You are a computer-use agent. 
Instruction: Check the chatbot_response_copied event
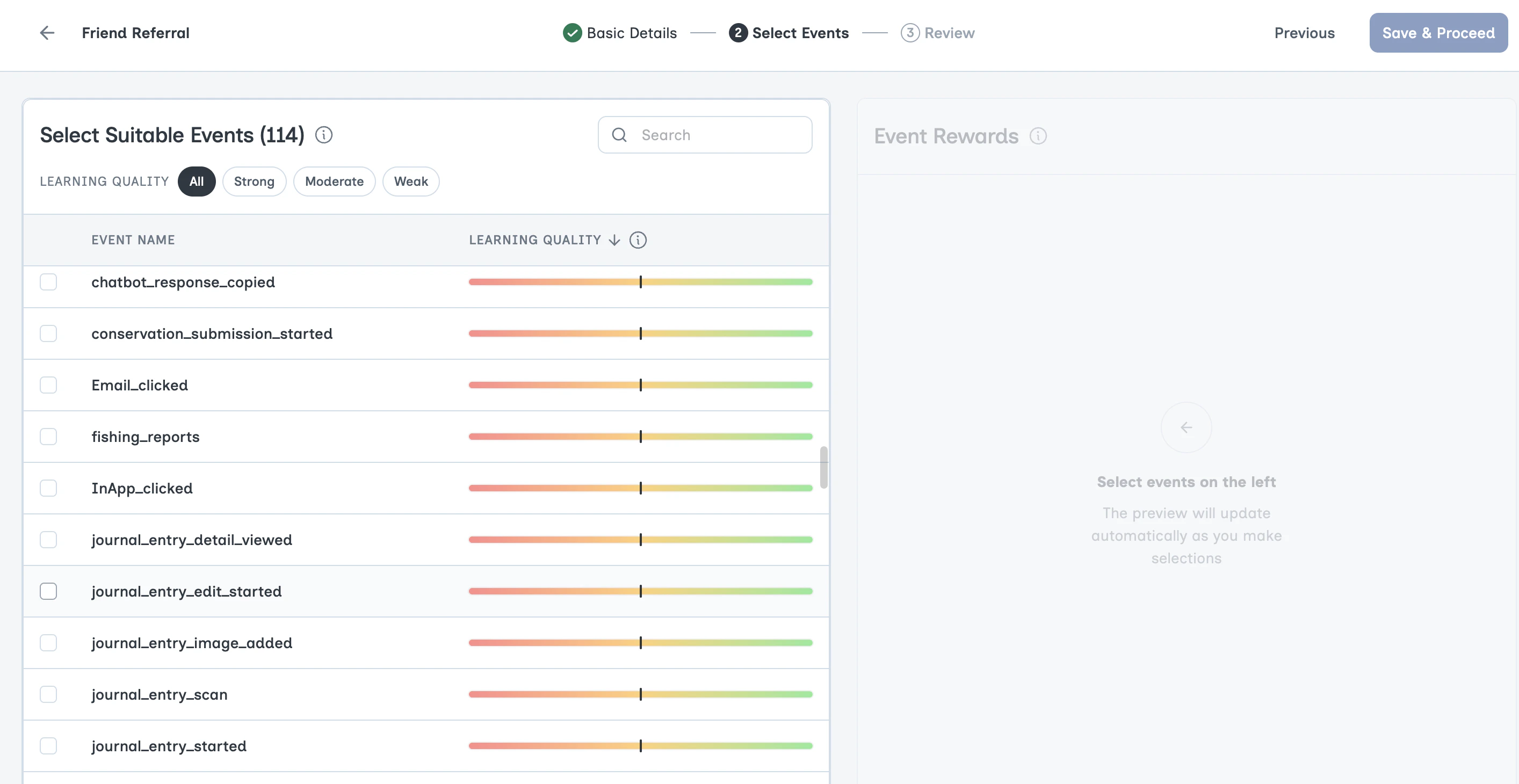48,282
